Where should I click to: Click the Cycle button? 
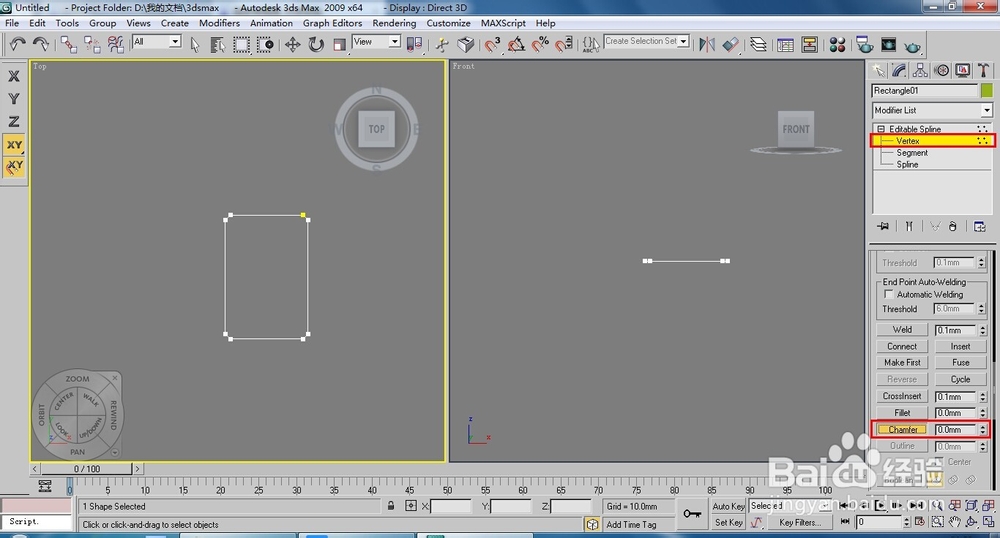[x=960, y=379]
